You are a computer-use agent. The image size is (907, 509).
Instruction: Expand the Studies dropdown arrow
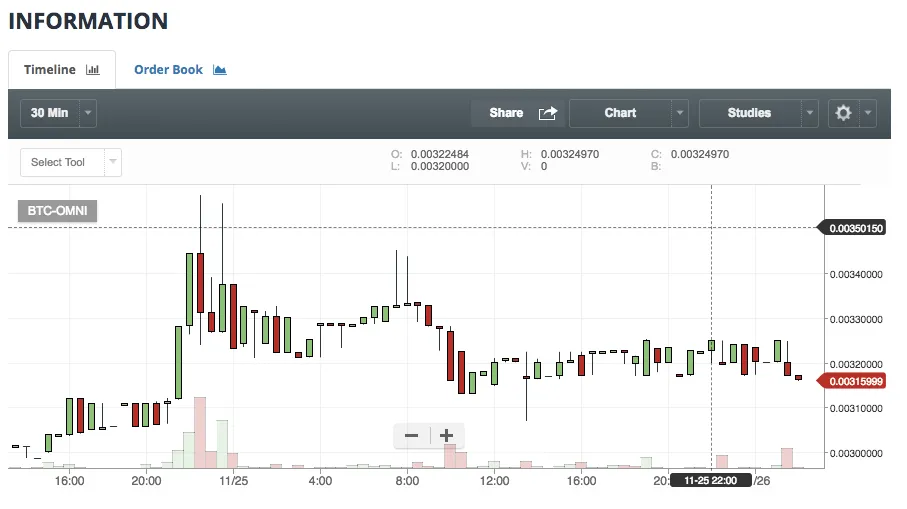pos(810,113)
